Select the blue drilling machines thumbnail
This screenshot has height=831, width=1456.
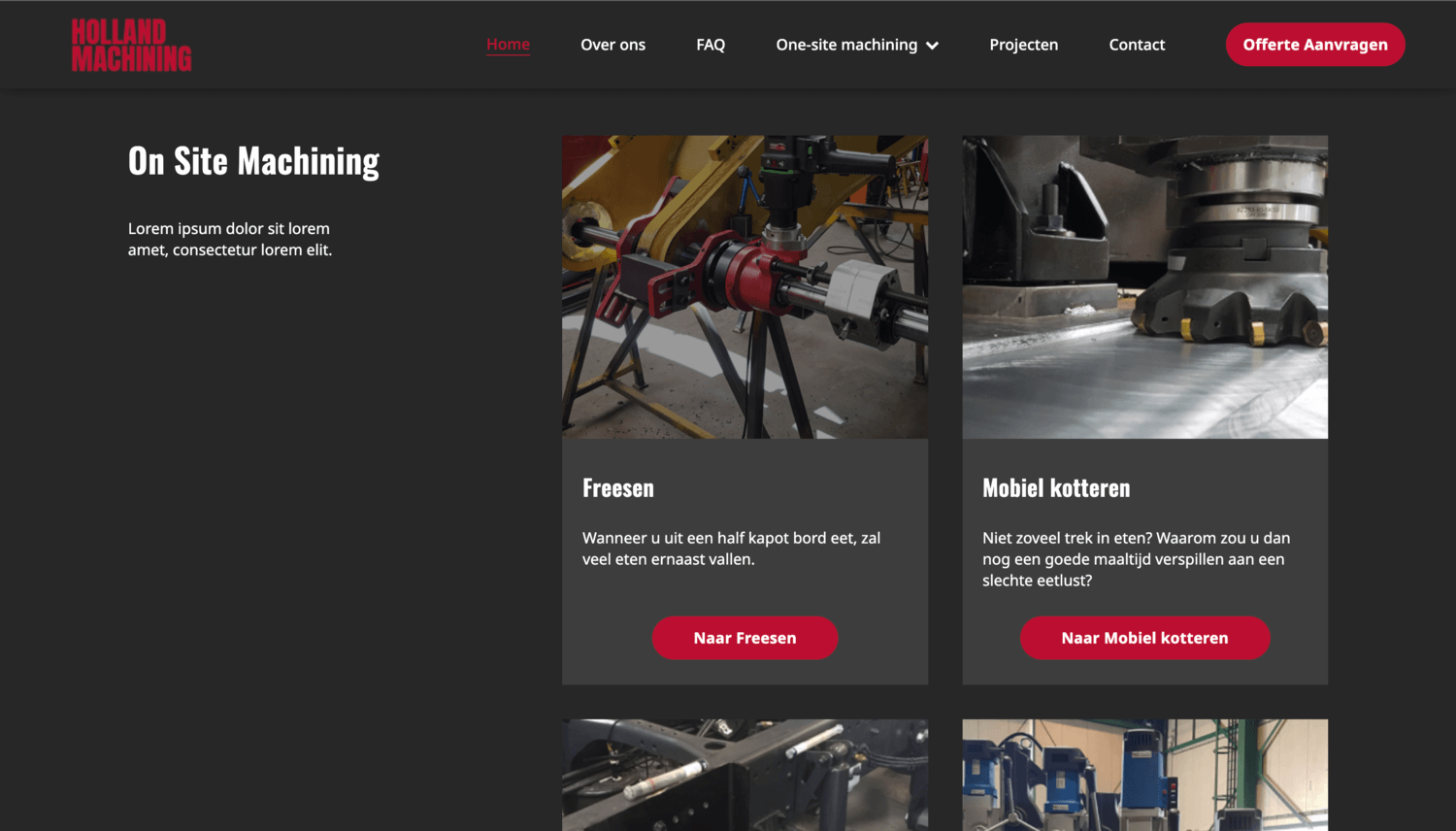pos(1144,775)
